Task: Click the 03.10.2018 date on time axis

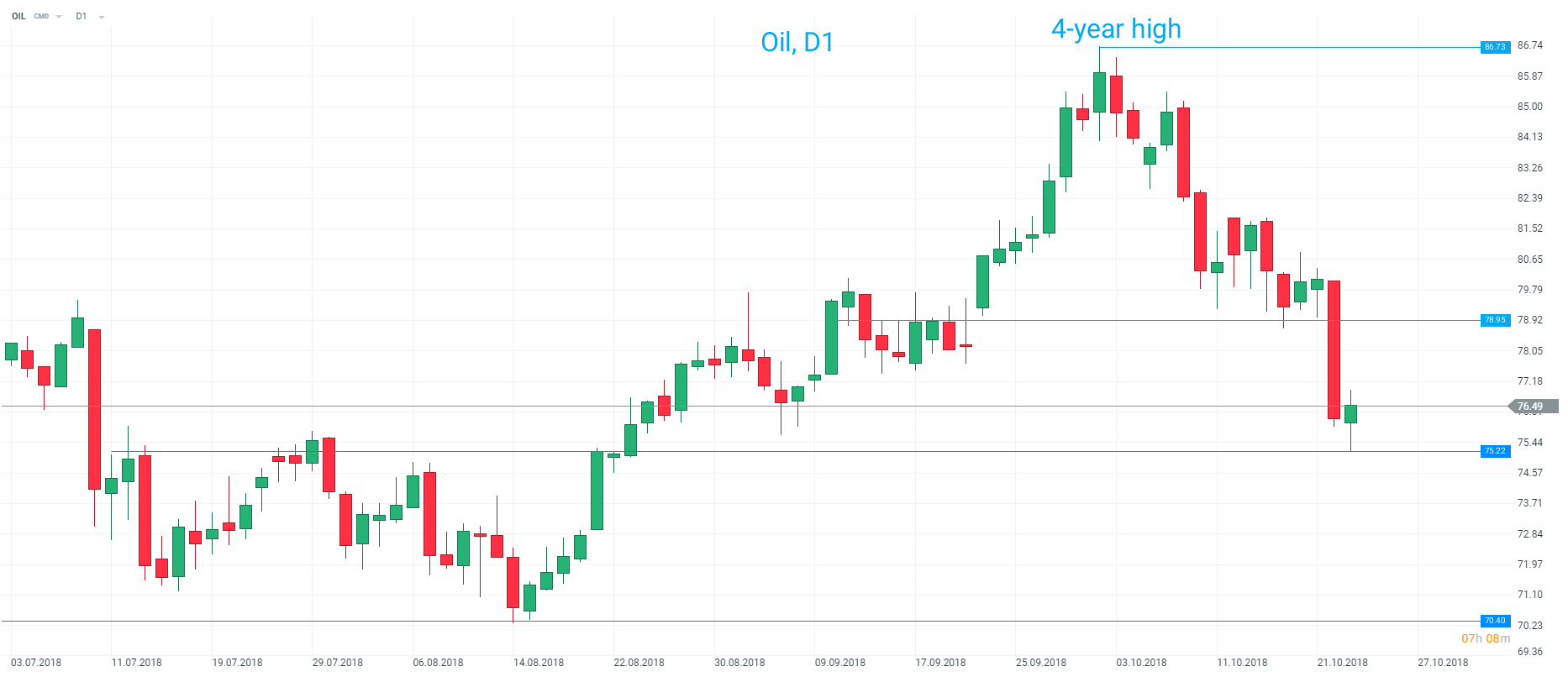Action: tap(1141, 663)
